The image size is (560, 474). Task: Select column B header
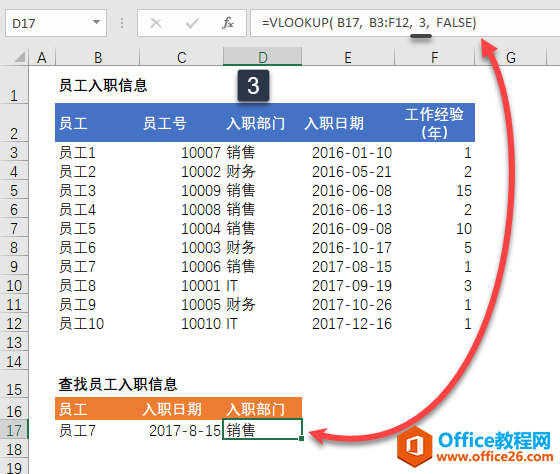click(x=98, y=58)
